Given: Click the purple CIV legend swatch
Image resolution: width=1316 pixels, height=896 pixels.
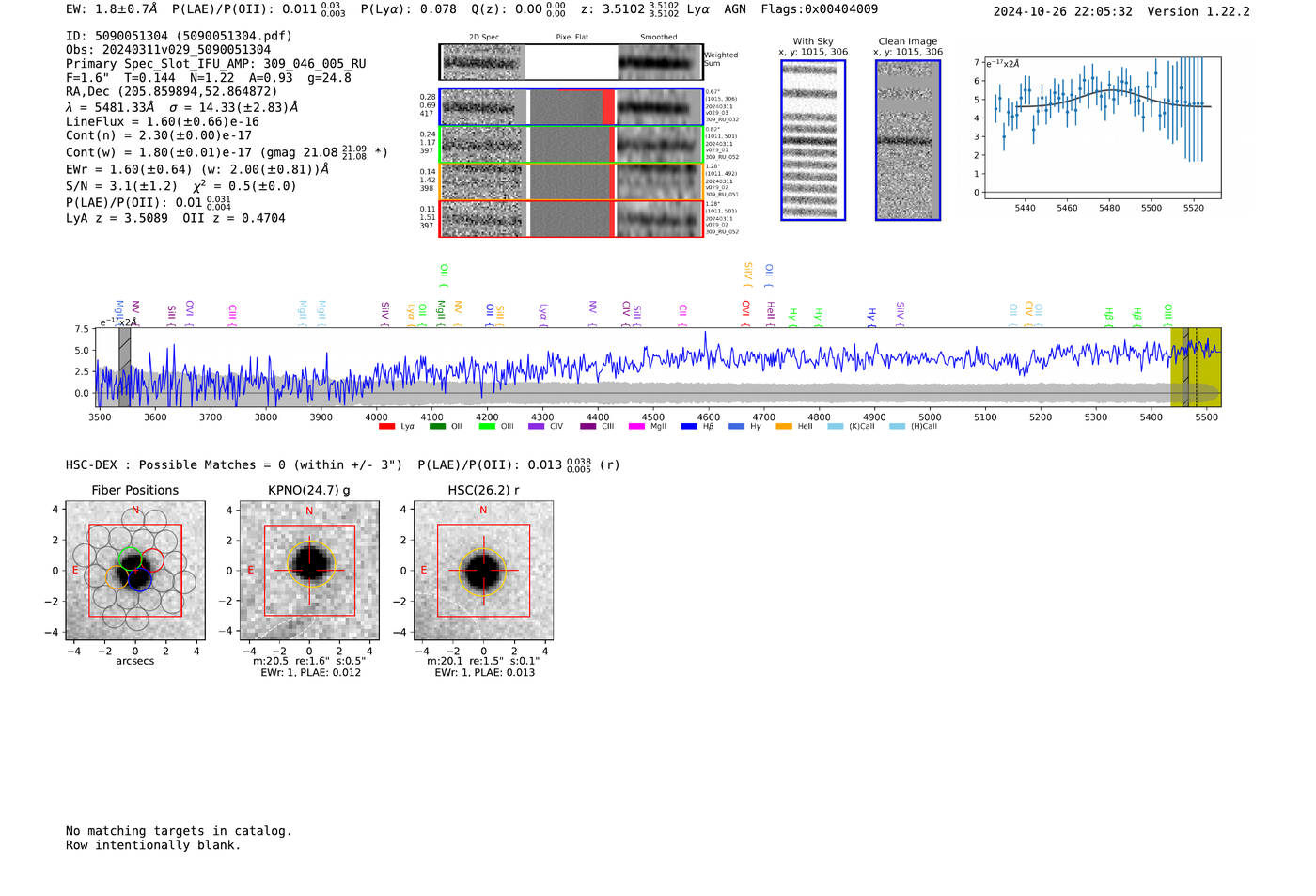Looking at the screenshot, I should click(537, 427).
